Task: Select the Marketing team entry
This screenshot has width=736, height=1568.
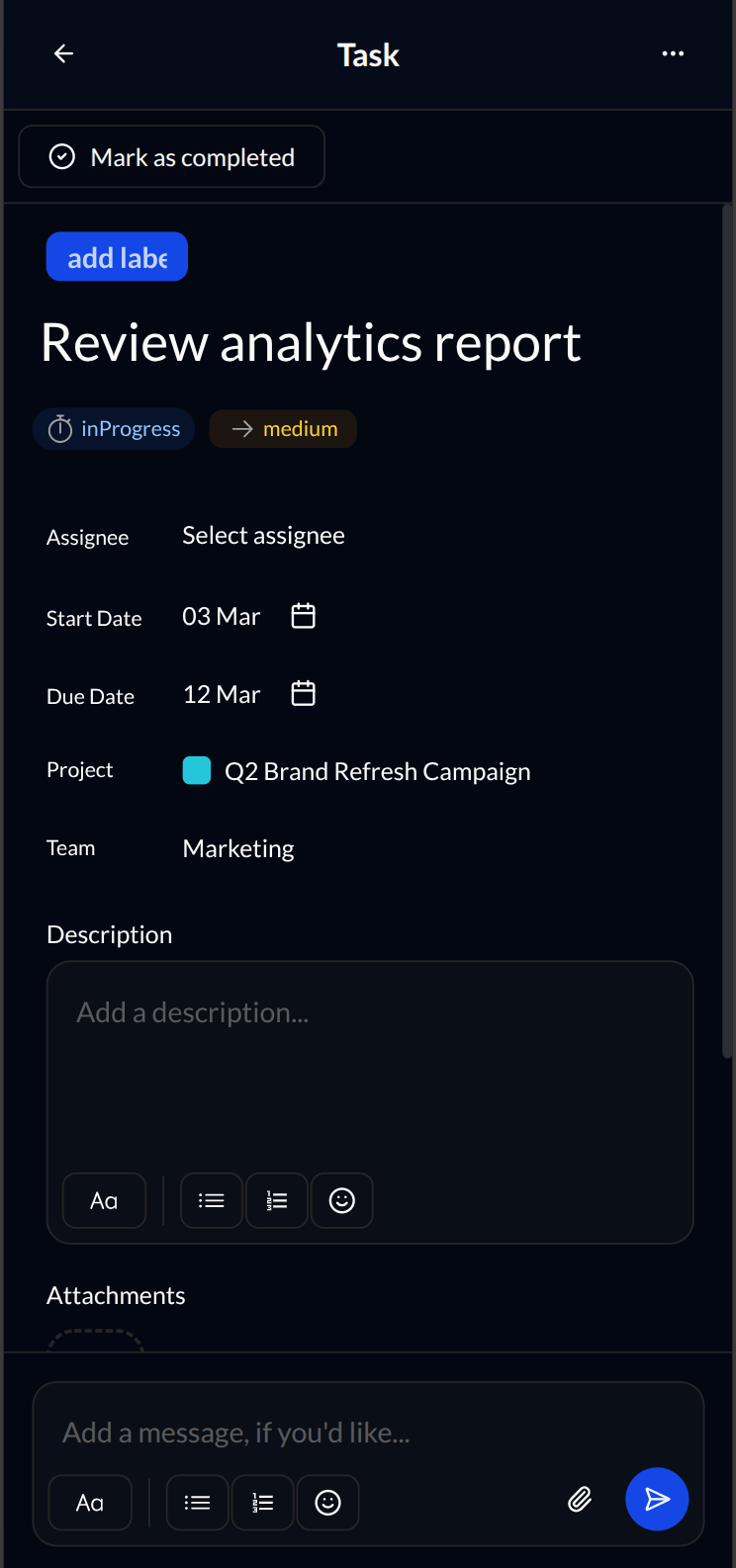Action: pos(237,848)
